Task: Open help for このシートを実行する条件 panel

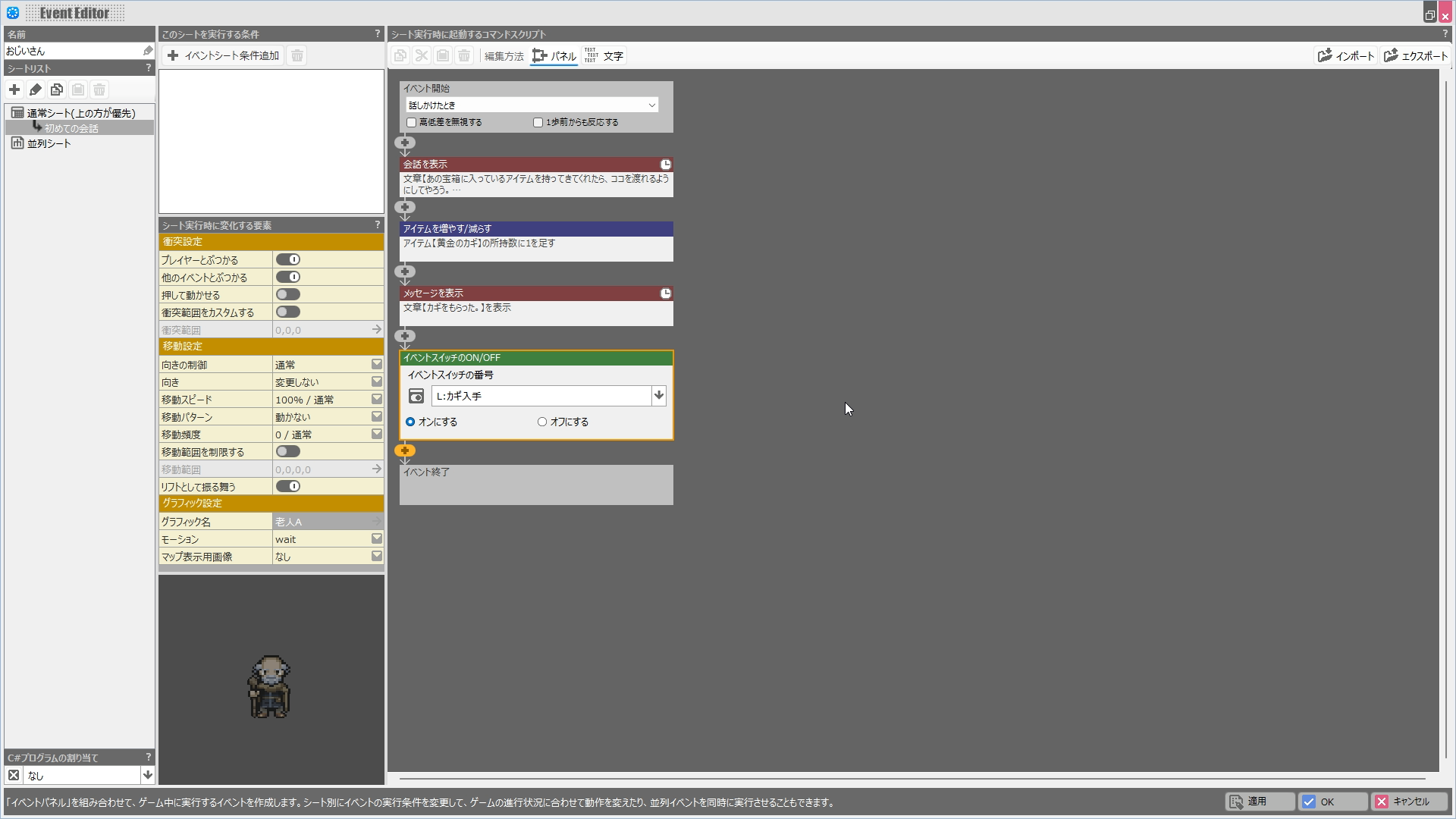Action: pos(377,34)
